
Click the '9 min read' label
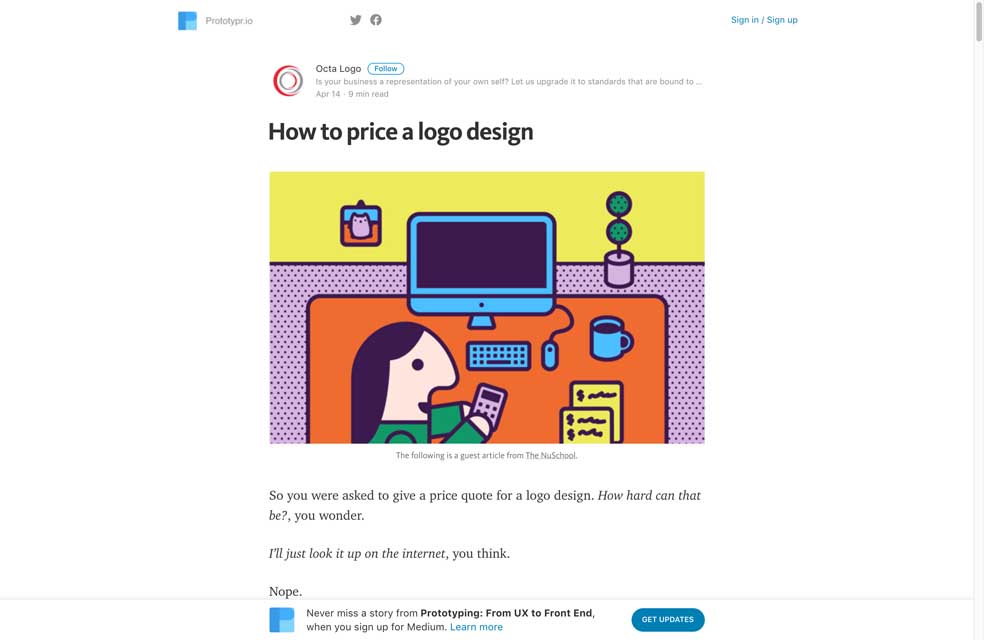click(368, 94)
